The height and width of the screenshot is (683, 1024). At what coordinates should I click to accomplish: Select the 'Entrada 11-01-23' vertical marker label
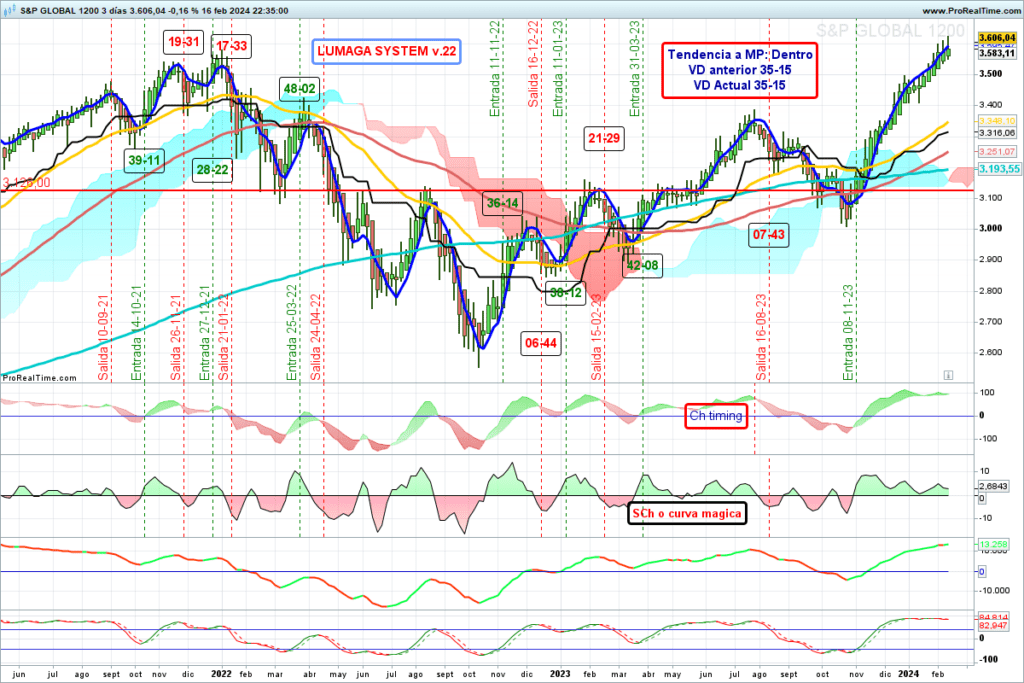coord(558,69)
